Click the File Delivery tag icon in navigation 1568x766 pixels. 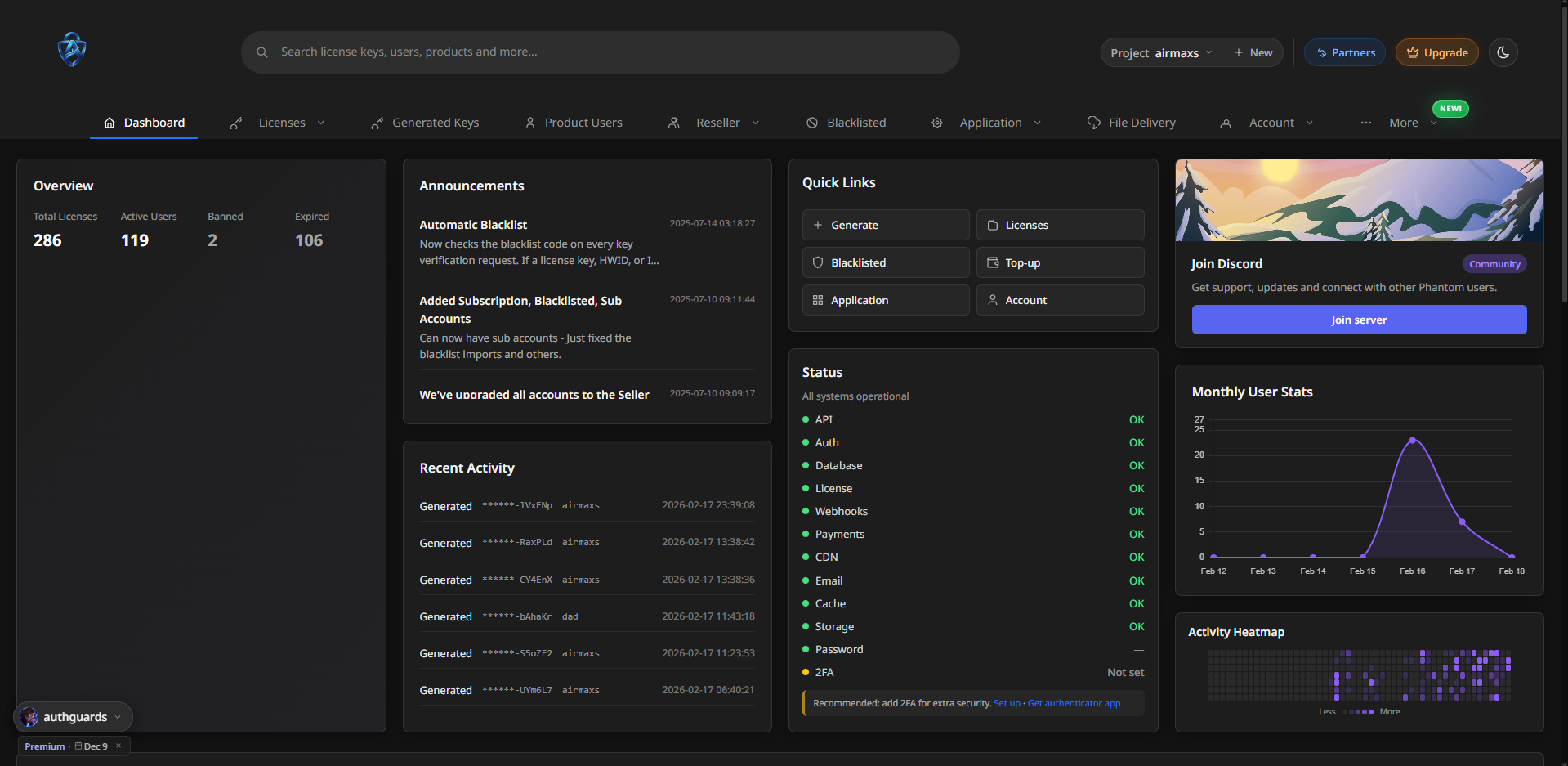point(1093,122)
